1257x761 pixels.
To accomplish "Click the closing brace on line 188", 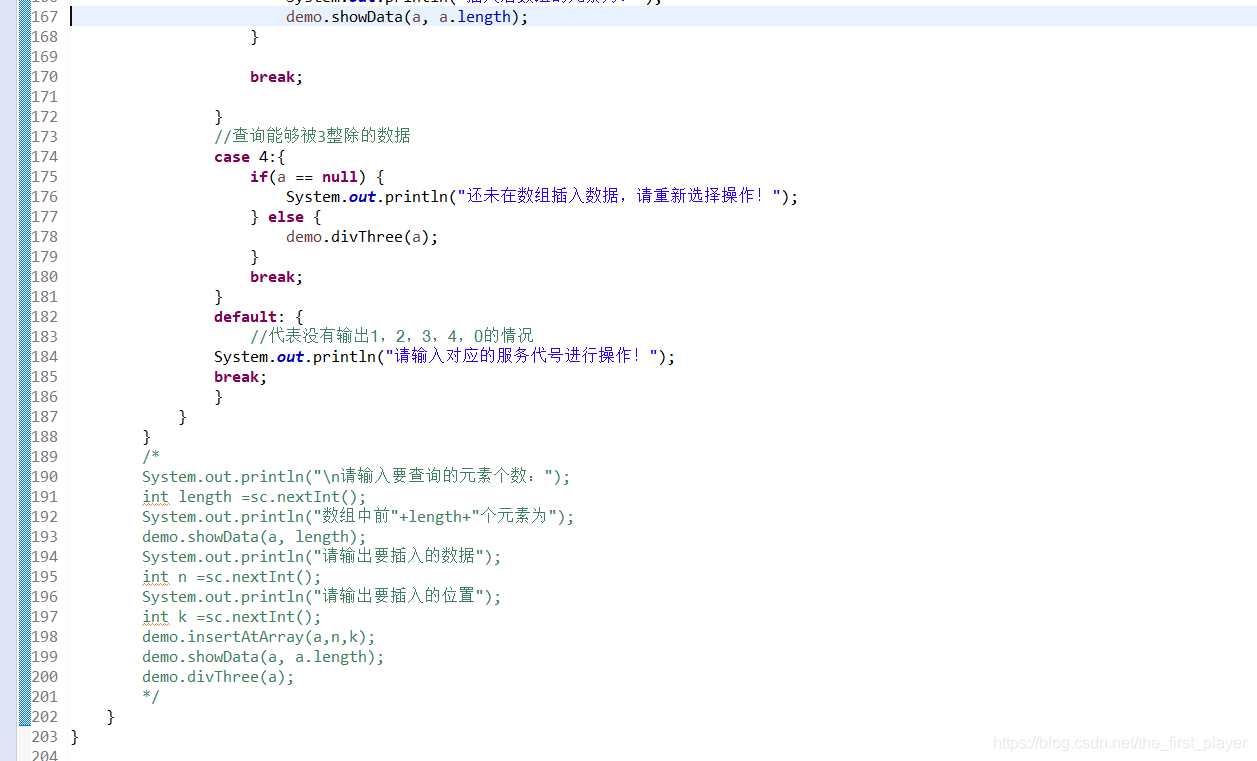I will click(147, 437).
